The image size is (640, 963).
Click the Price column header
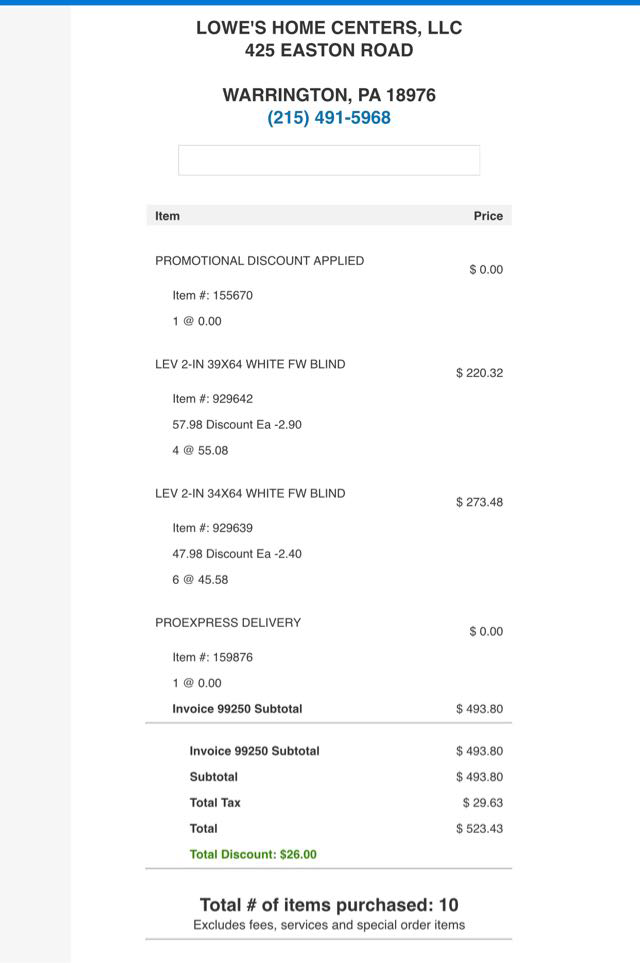coord(488,216)
